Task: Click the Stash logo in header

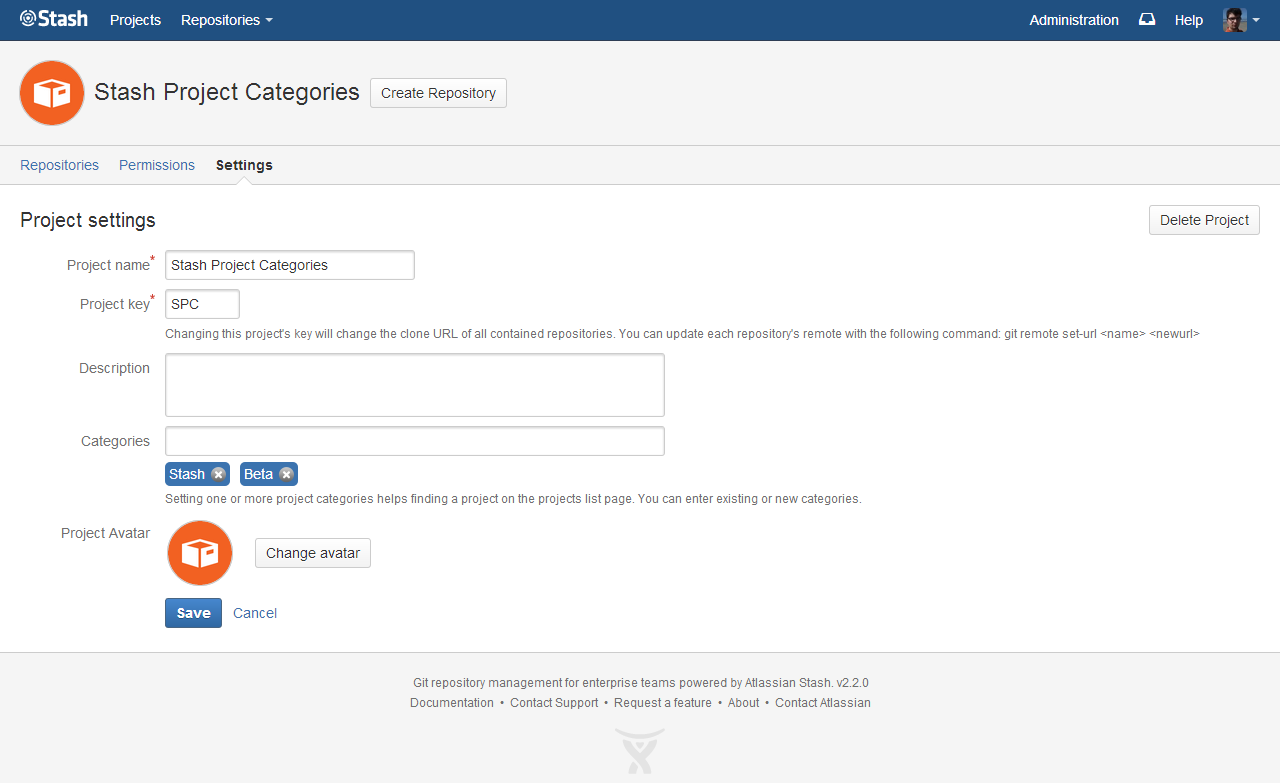Action: point(54,18)
